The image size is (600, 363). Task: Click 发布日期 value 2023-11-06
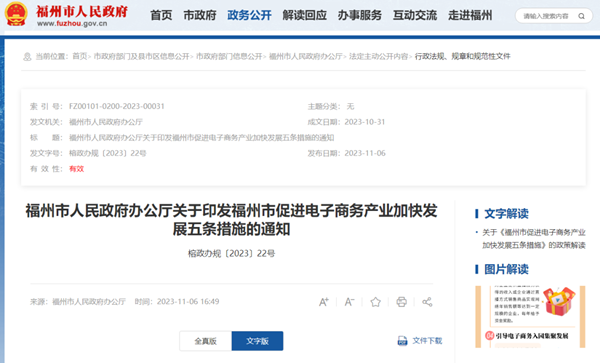point(365,153)
